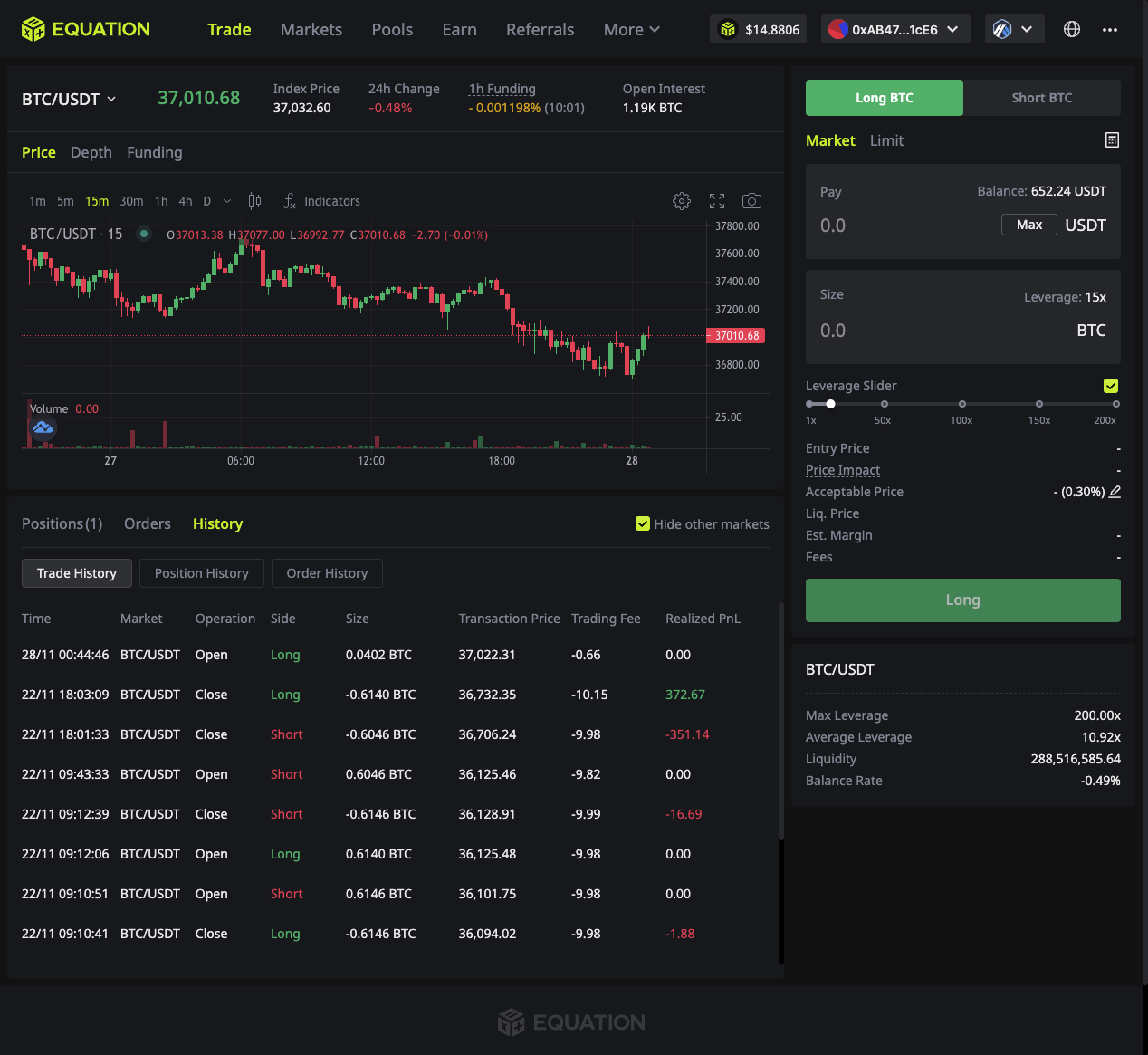Open the three-dots more options menu
Screen dimensions: 1148x1055
[x=1110, y=29]
